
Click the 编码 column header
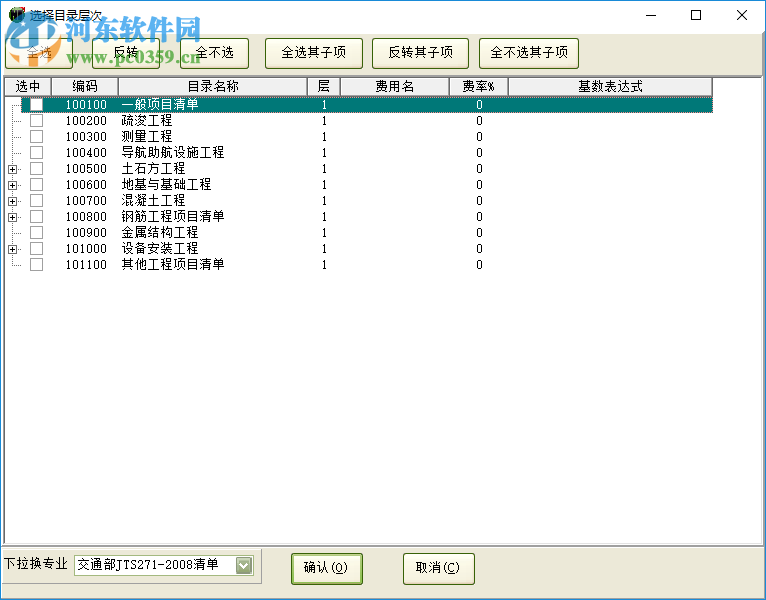(x=85, y=86)
